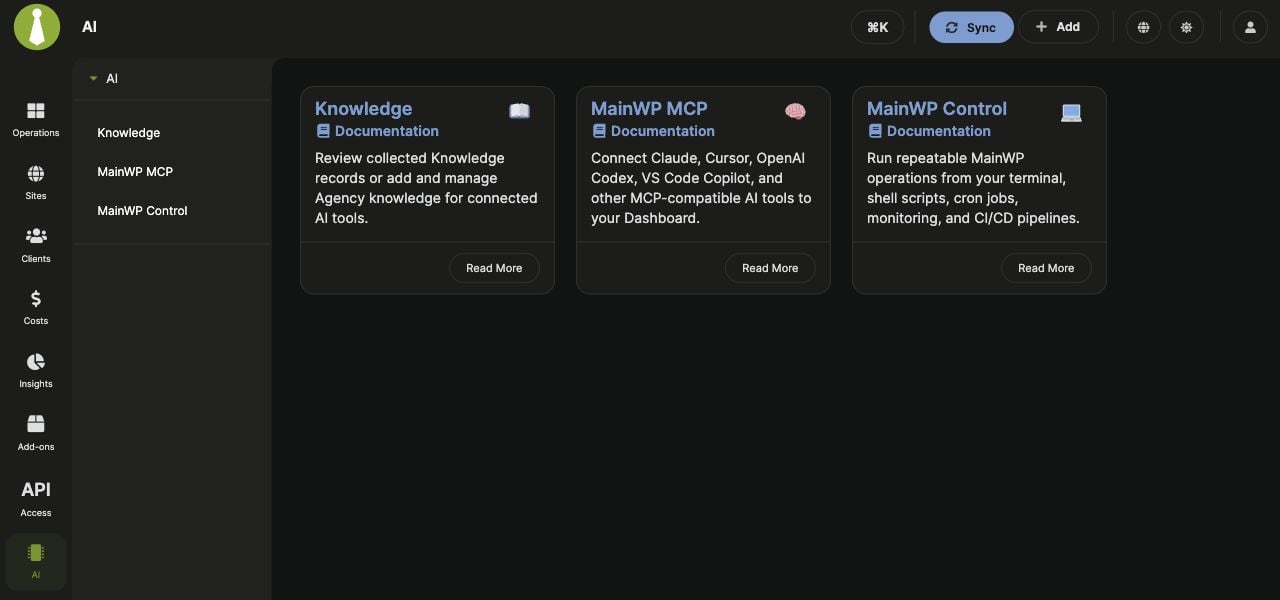Select Knowledge in the AI submenu

(129, 133)
